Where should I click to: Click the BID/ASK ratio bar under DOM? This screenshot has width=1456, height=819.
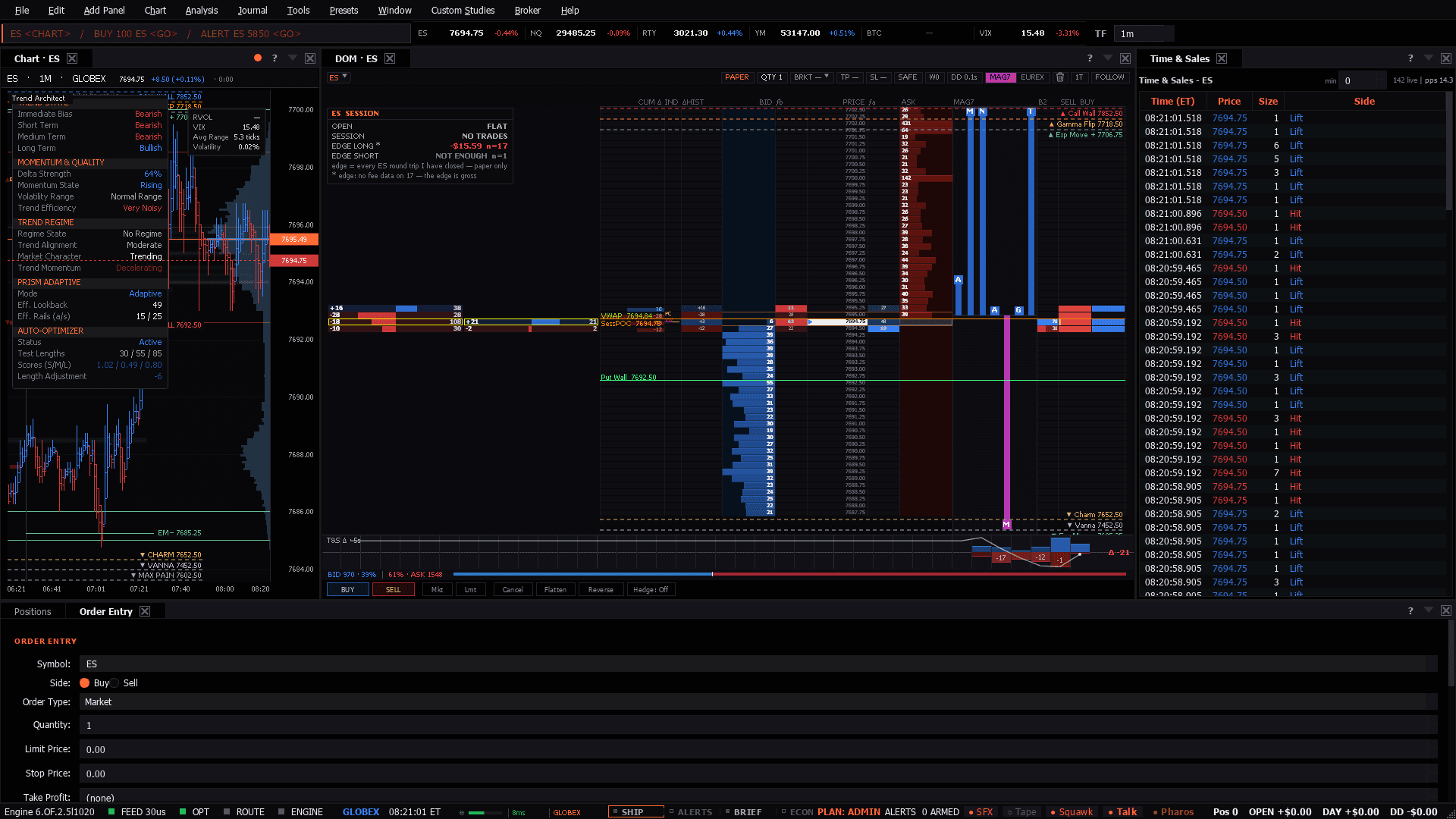point(789,575)
